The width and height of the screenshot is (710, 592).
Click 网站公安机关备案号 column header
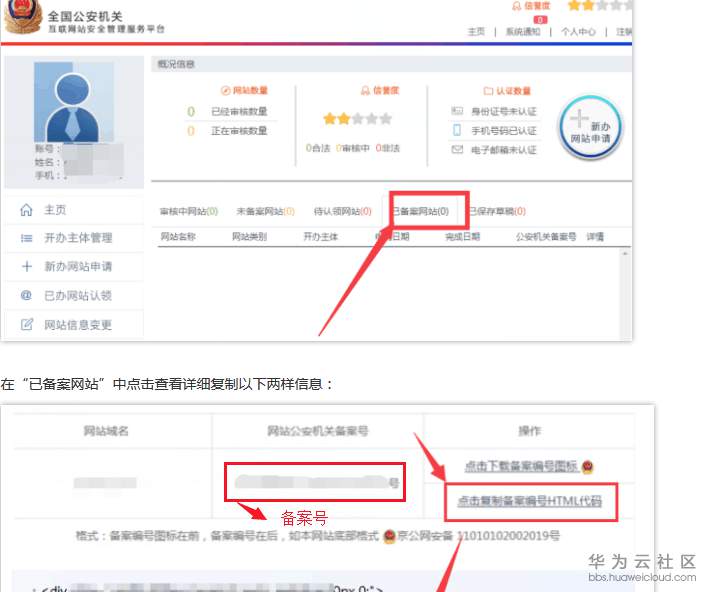coord(317,431)
